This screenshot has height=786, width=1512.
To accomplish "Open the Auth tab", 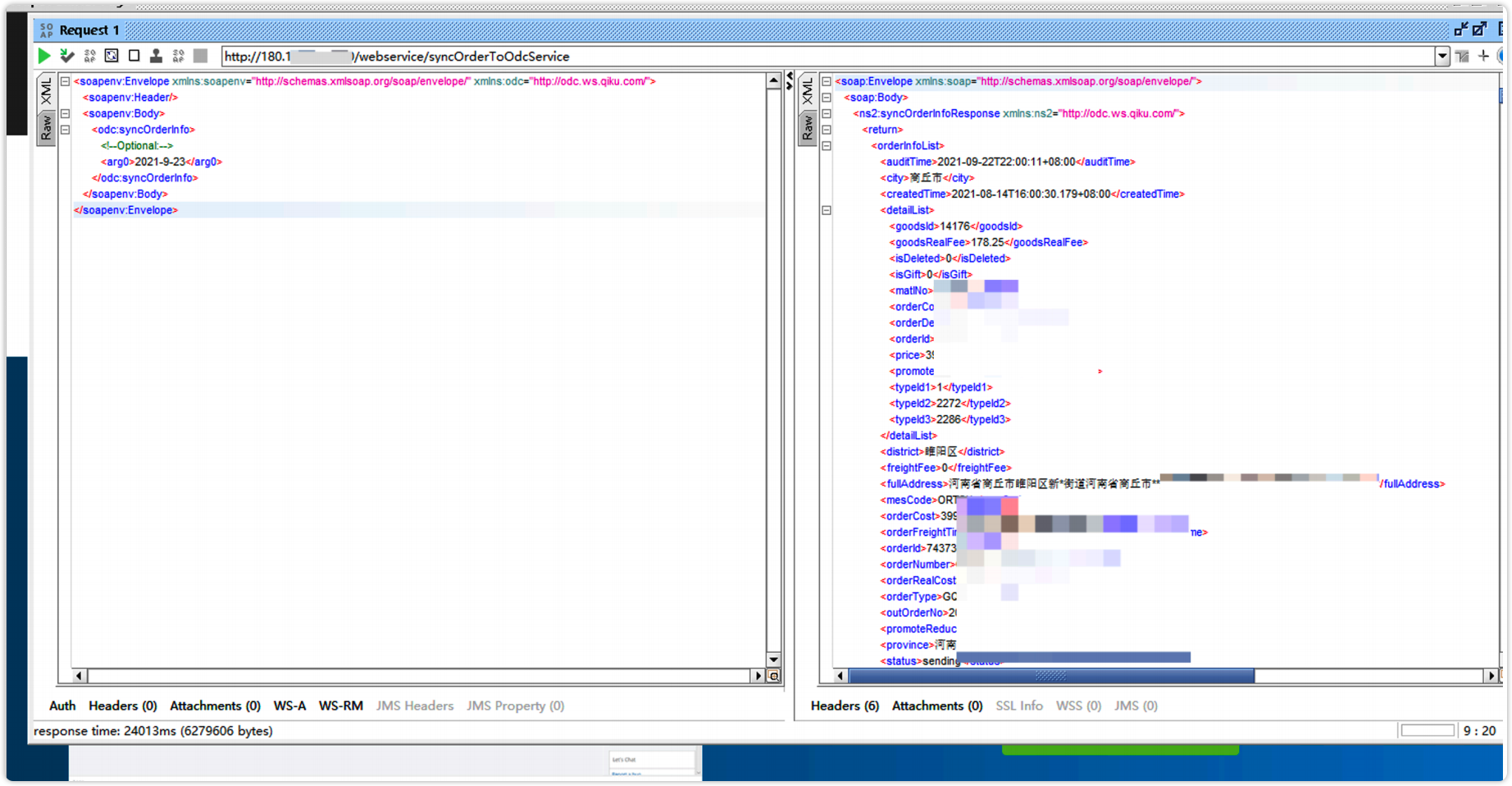I will point(62,706).
